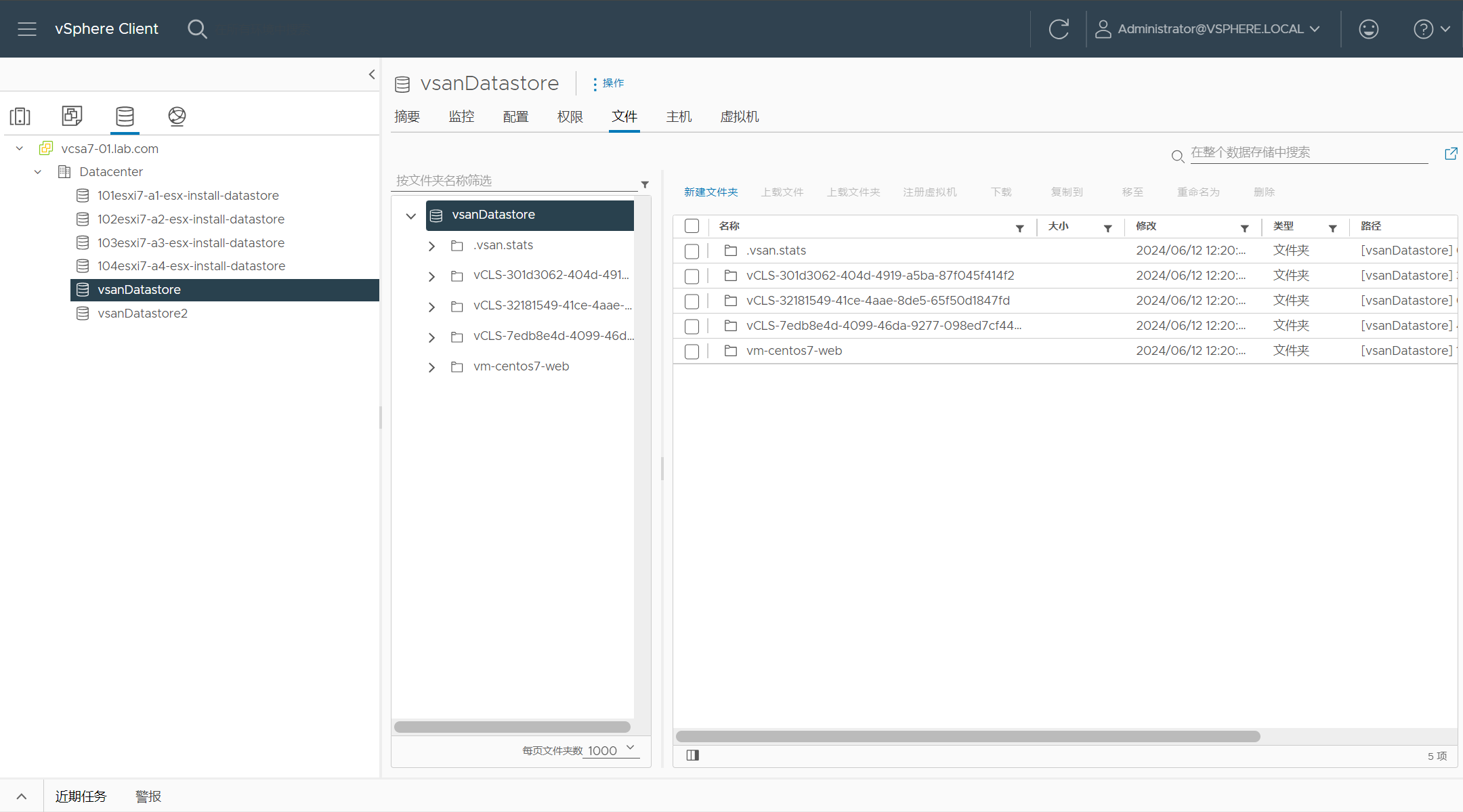Screen dimensions: 1463x812
Task: Refresh the vSphere Client view
Action: (1059, 29)
